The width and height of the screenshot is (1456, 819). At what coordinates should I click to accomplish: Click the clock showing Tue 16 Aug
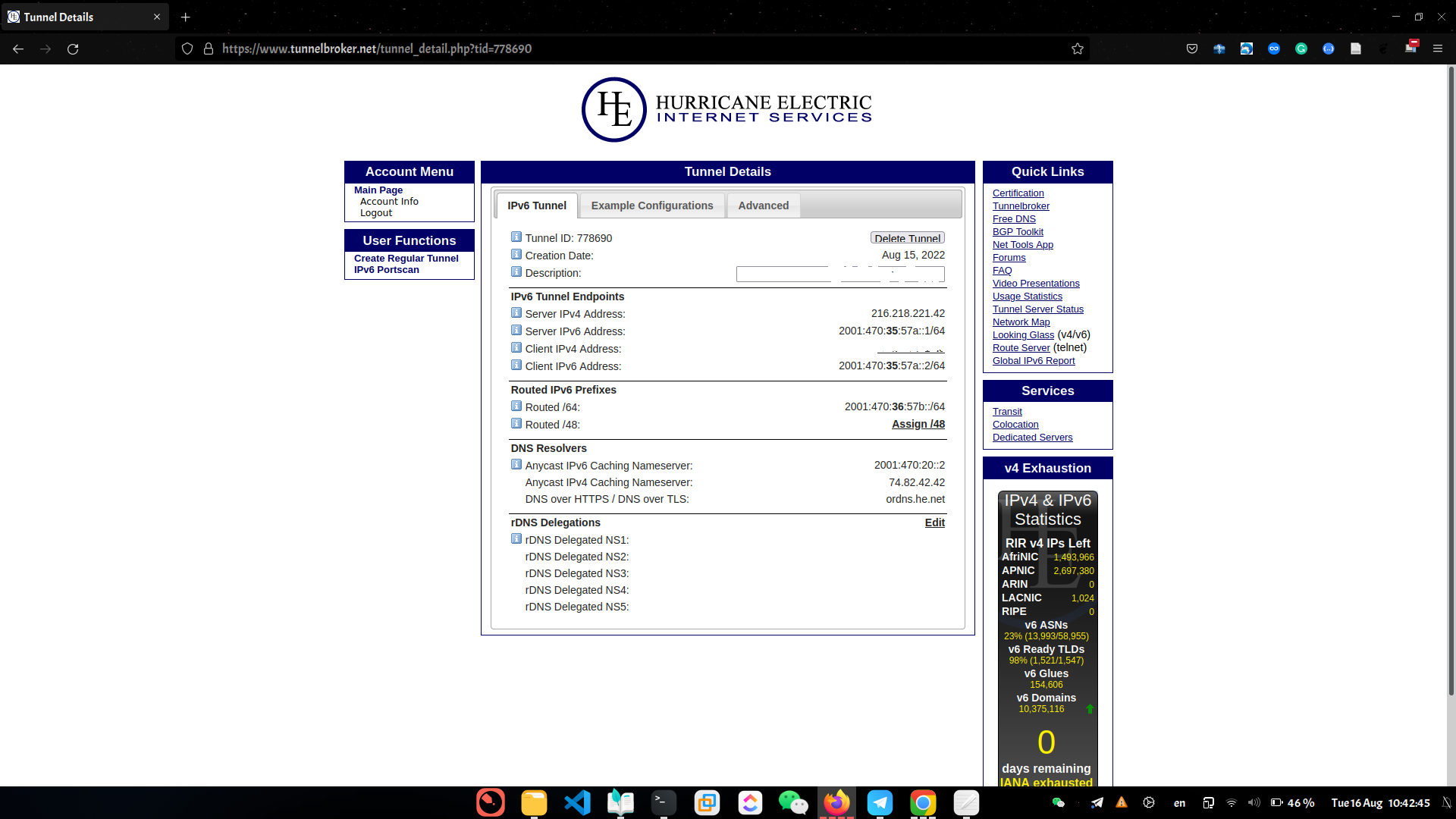(x=1380, y=802)
